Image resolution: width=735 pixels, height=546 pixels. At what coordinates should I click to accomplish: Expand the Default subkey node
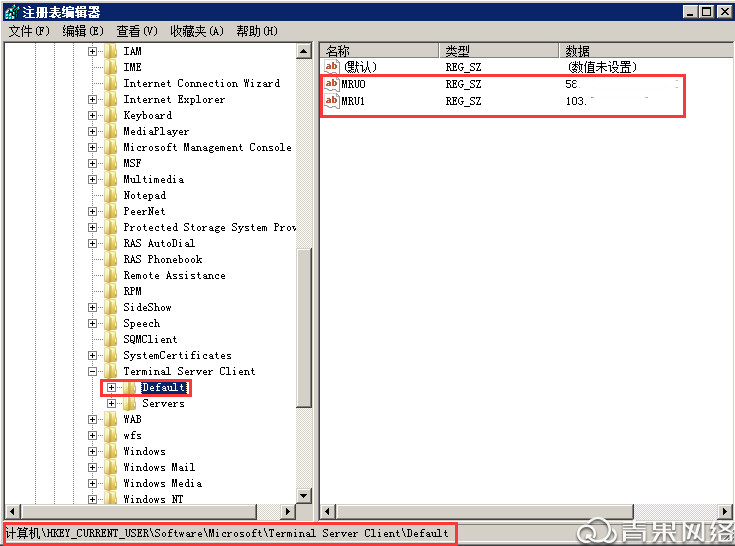112,388
